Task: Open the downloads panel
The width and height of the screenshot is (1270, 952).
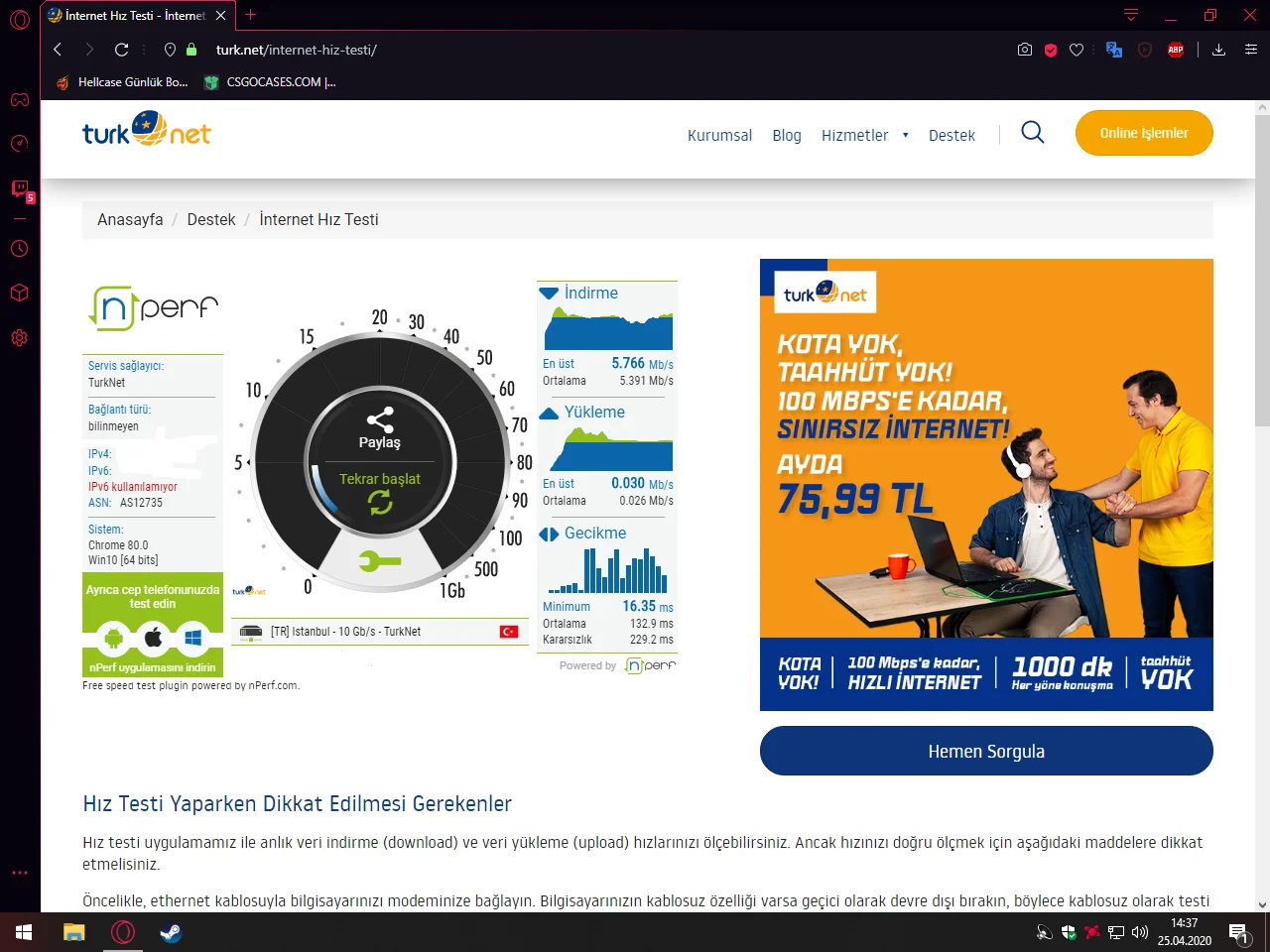Action: 1219,50
